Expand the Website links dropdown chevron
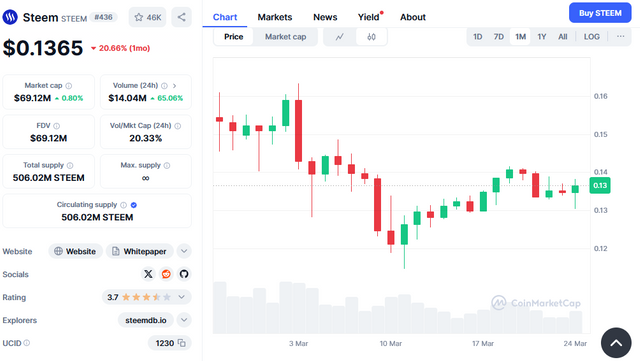640x361 pixels. pos(184,251)
